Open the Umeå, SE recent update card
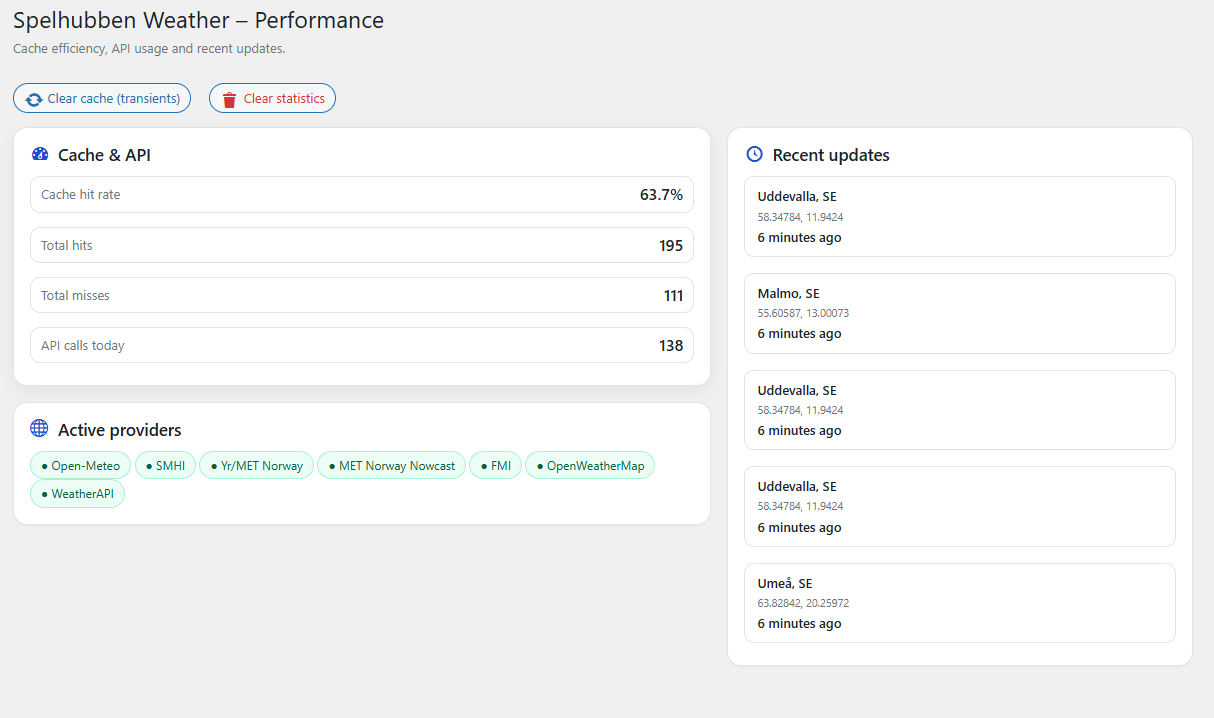 tap(959, 603)
